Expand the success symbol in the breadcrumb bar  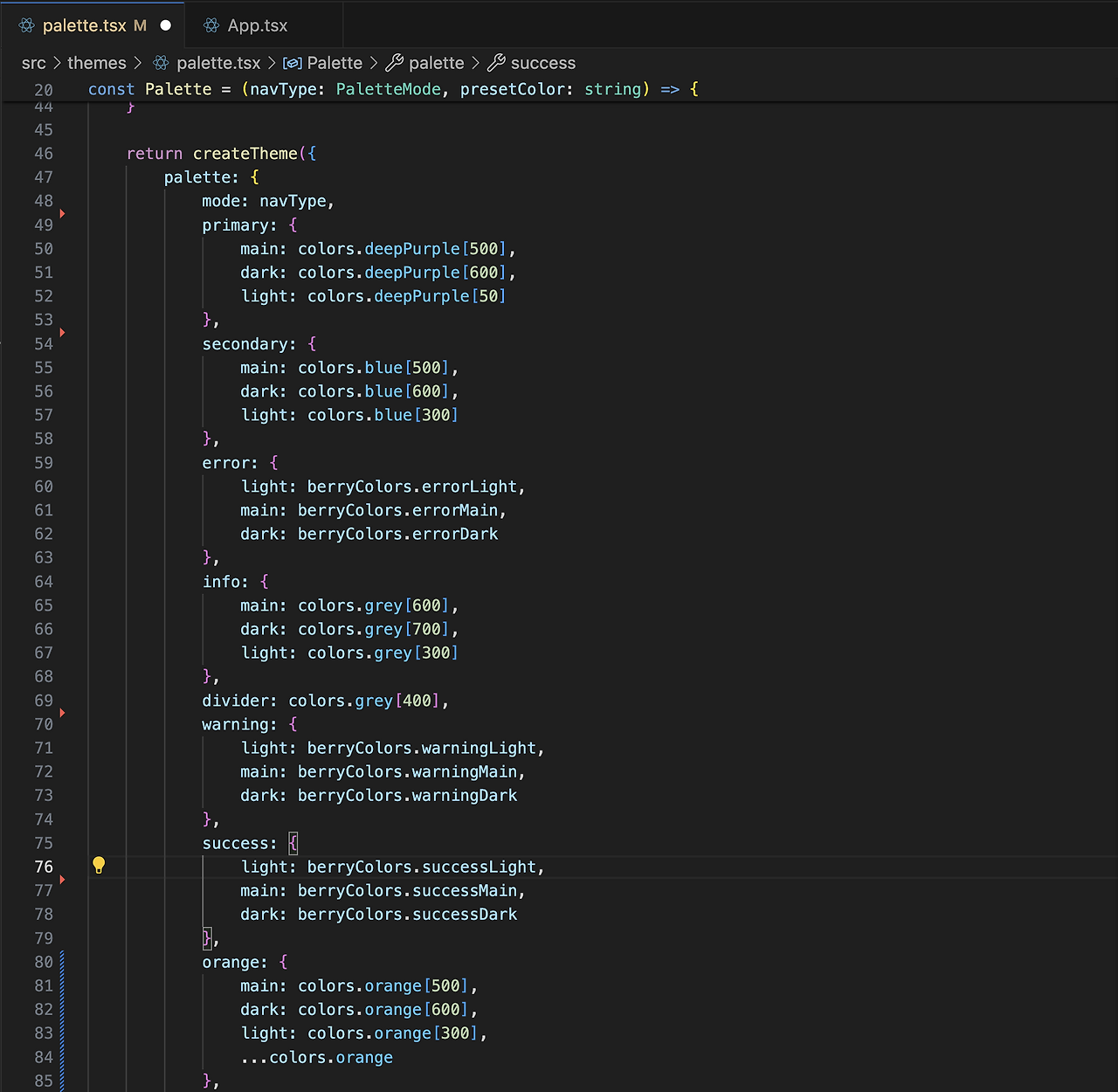coord(543,63)
